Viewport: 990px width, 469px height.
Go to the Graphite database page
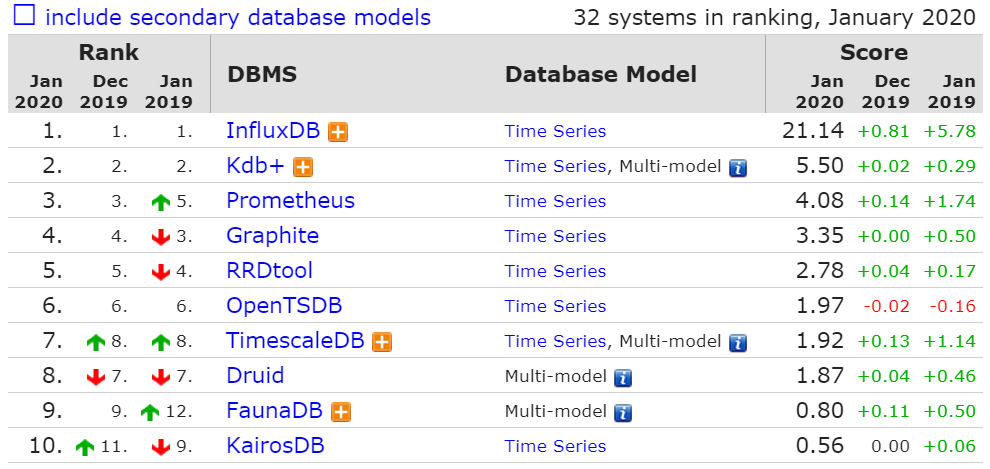click(x=272, y=236)
